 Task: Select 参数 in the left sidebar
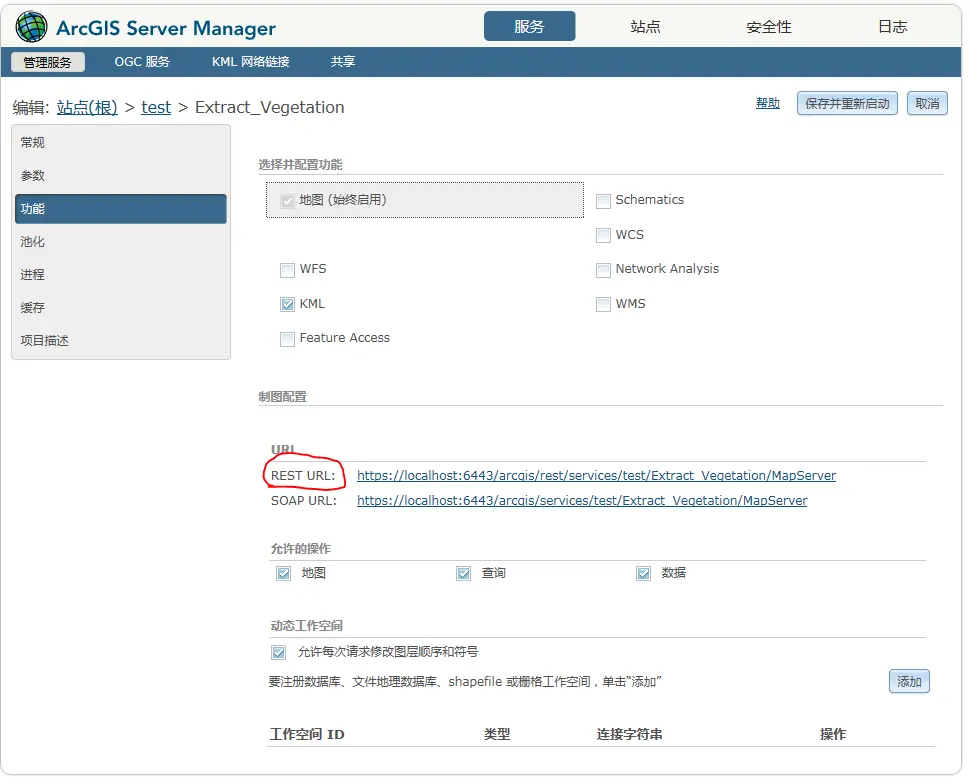tap(121, 176)
